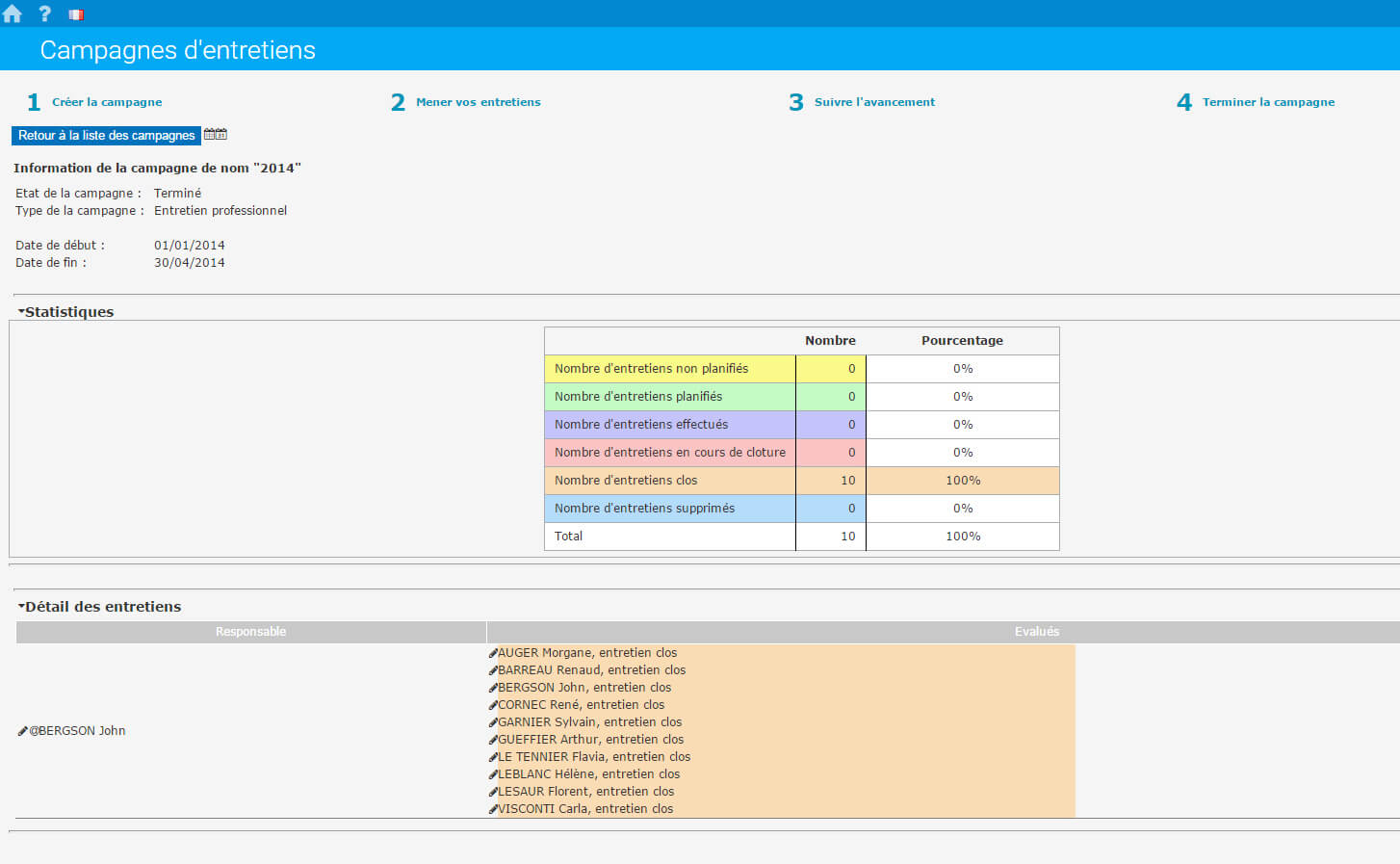
Task: Open pencil icon for LESAUR Florent
Action: (x=493, y=792)
